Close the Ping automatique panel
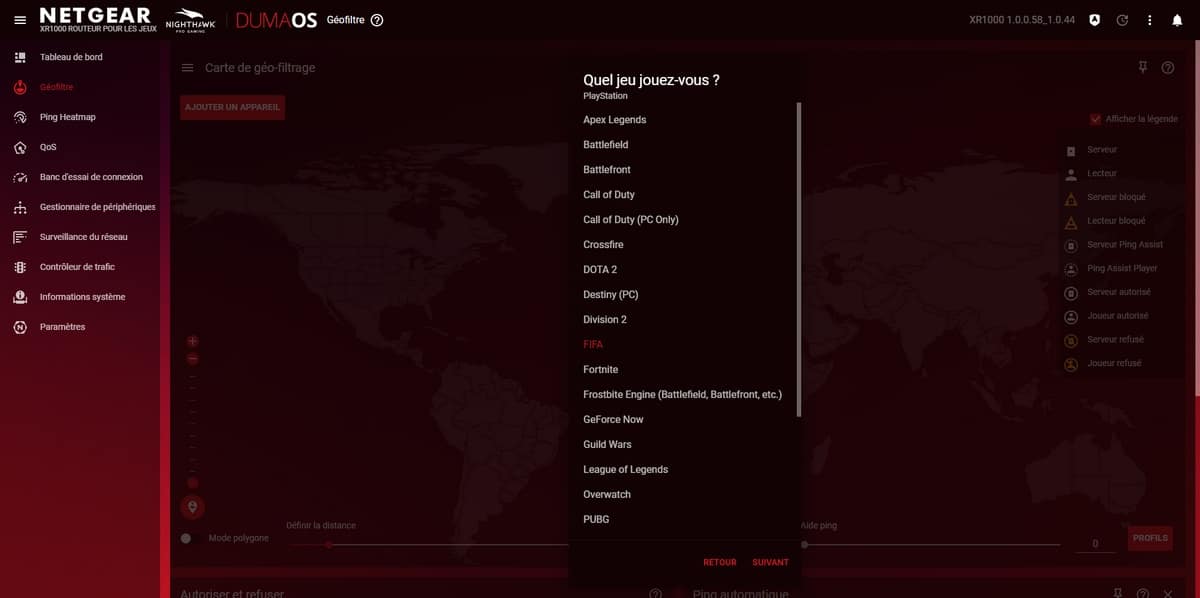Viewport: 1200px width, 598px height. click(1167, 593)
